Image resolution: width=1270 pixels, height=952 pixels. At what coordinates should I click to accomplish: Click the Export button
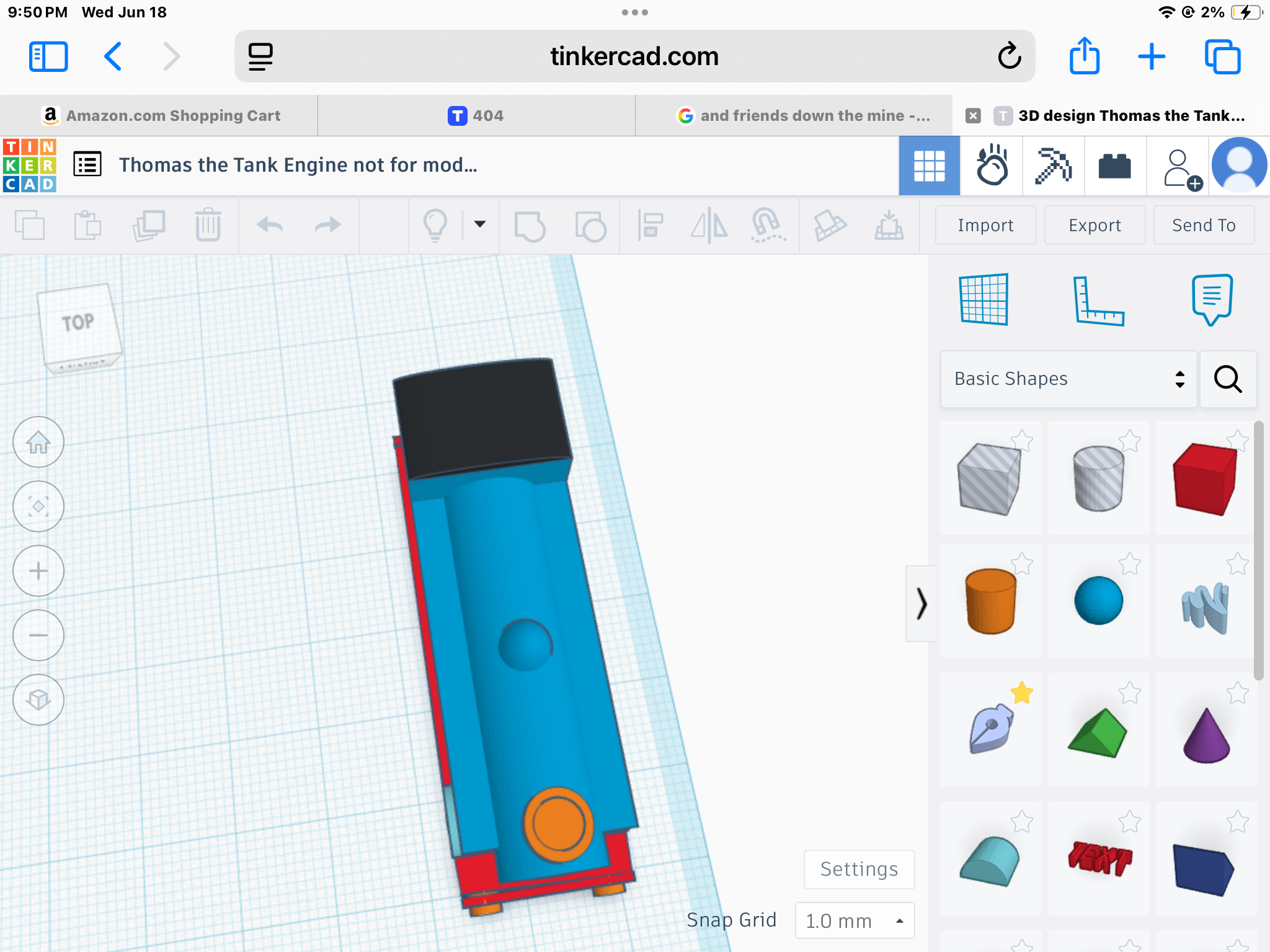[x=1095, y=225]
